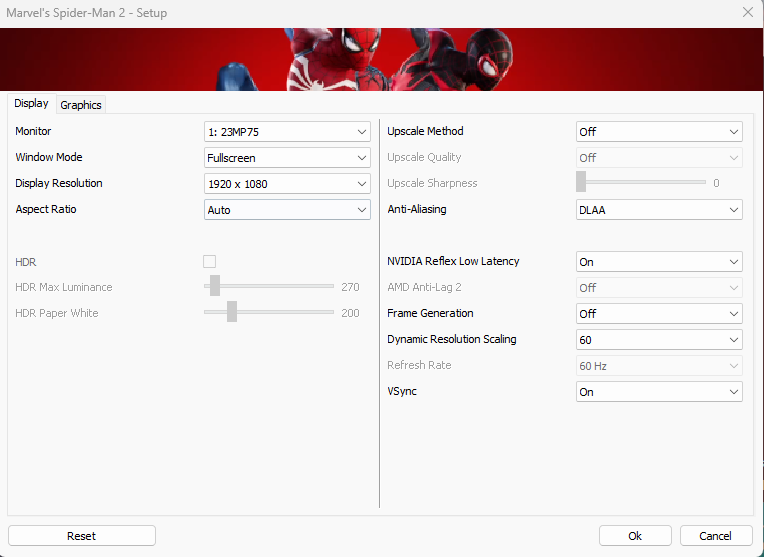Click the "Upscale Method" label
The image size is (764, 557).
point(425,131)
